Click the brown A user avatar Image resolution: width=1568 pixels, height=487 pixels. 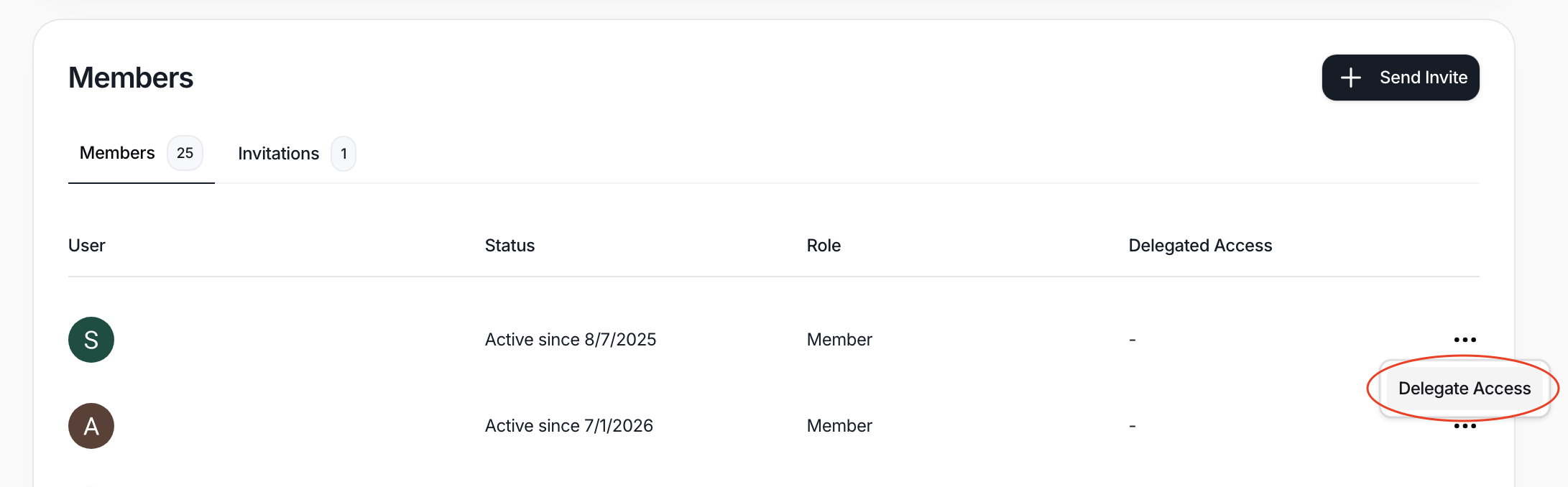point(91,426)
